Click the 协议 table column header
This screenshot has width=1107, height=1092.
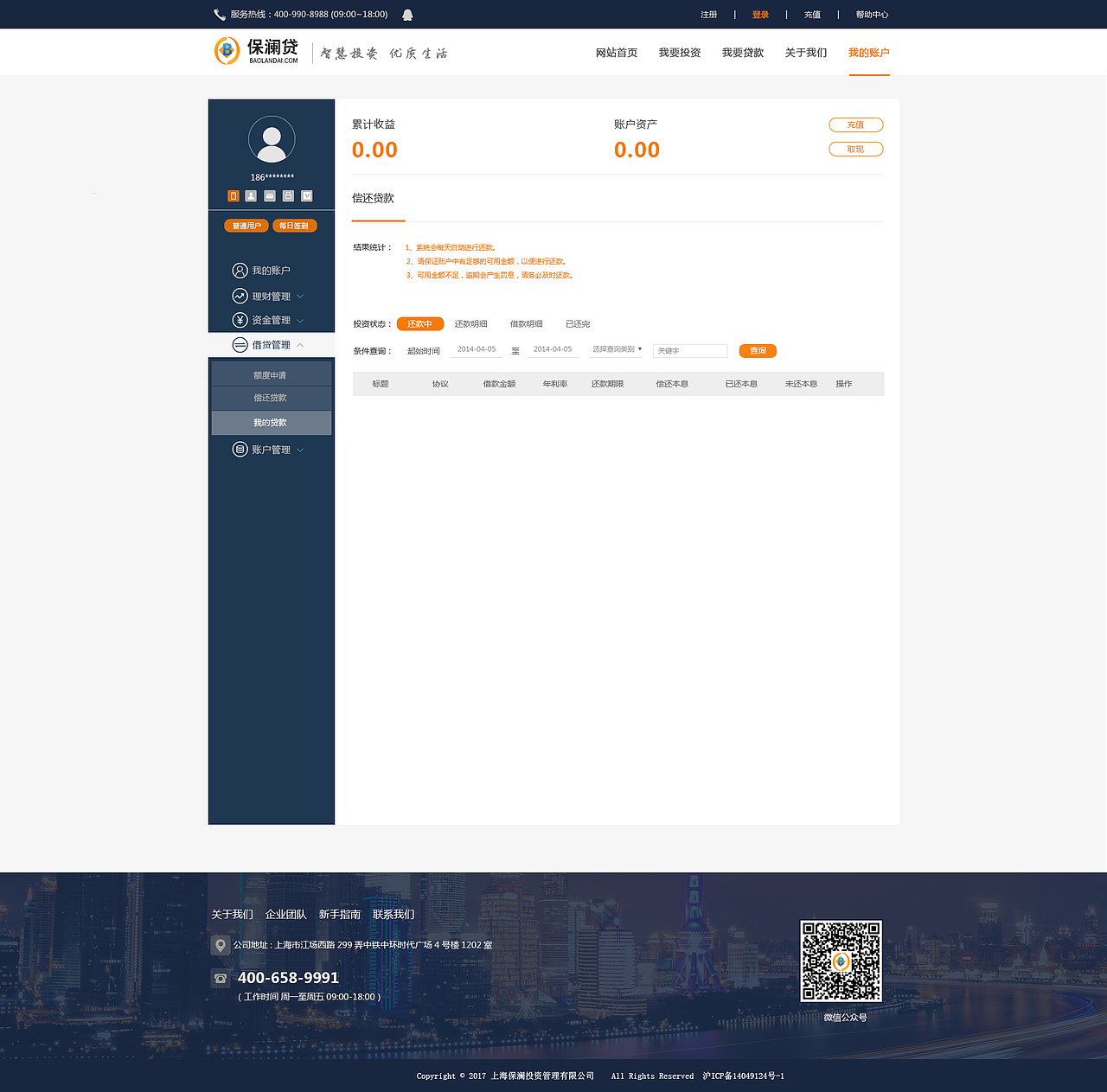440,384
